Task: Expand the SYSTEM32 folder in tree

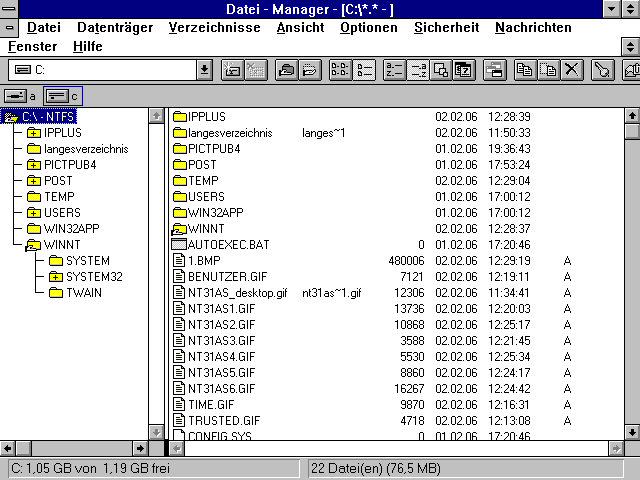Action: (56, 277)
